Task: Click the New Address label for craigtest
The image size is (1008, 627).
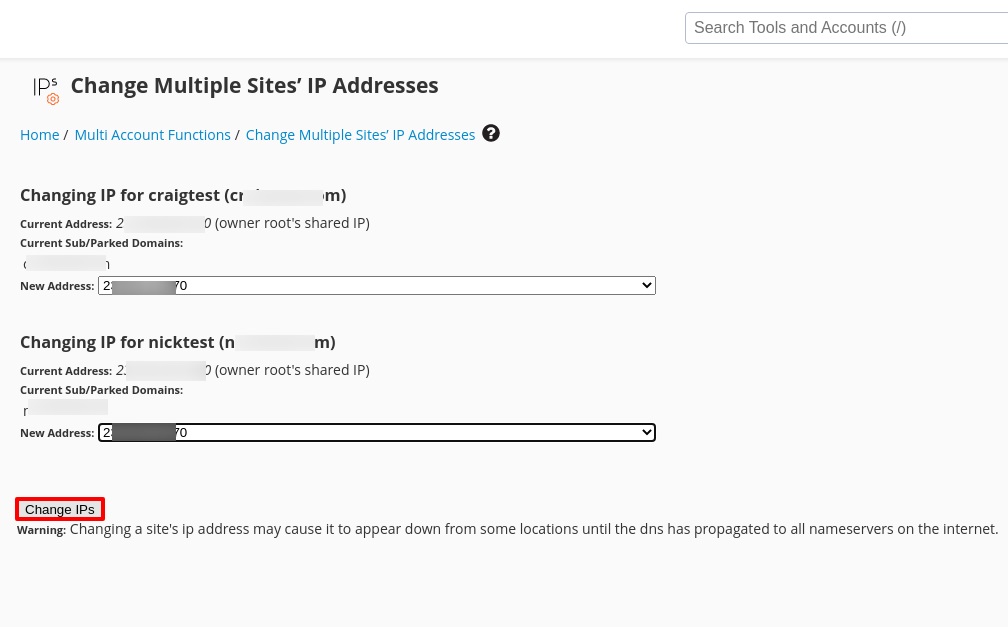Action: 57,286
